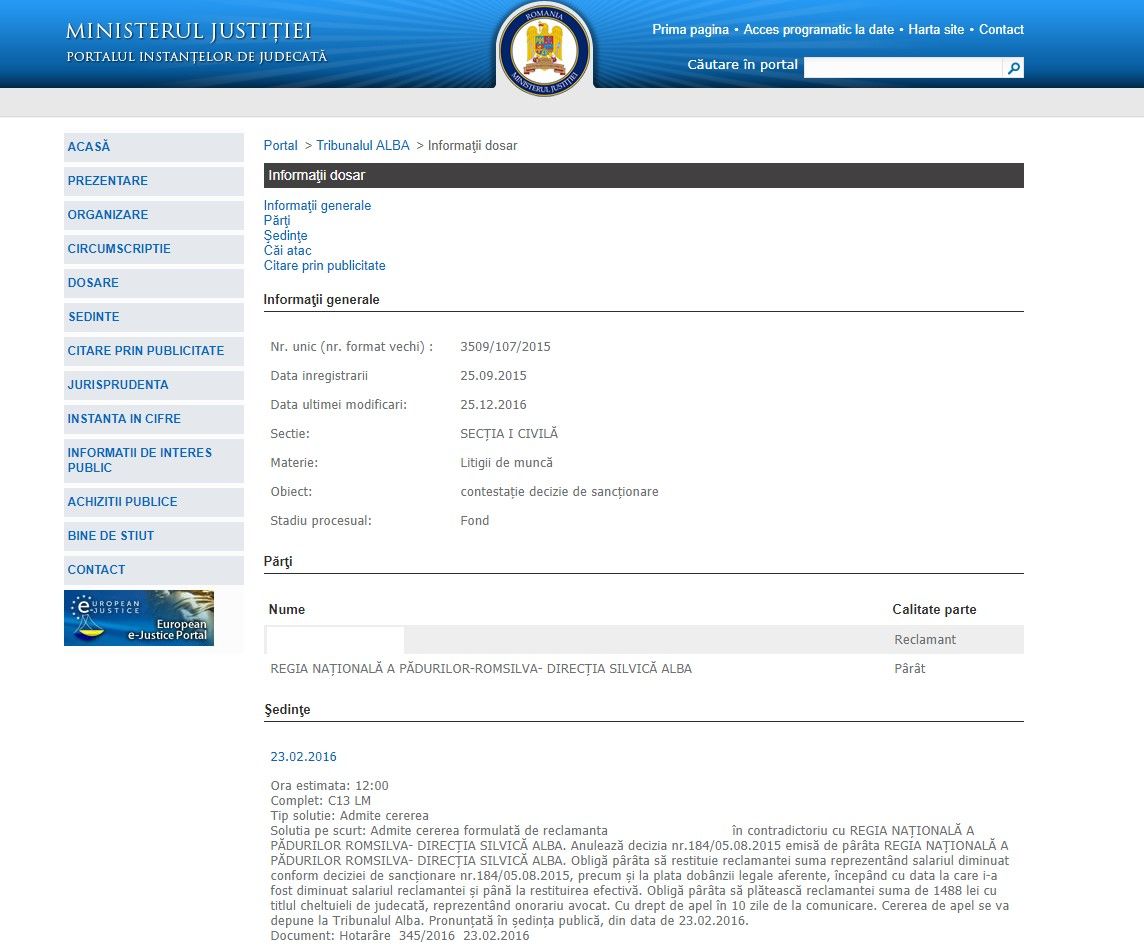
Task: Click Tribunalul ALBA breadcrumb link
Action: point(363,146)
